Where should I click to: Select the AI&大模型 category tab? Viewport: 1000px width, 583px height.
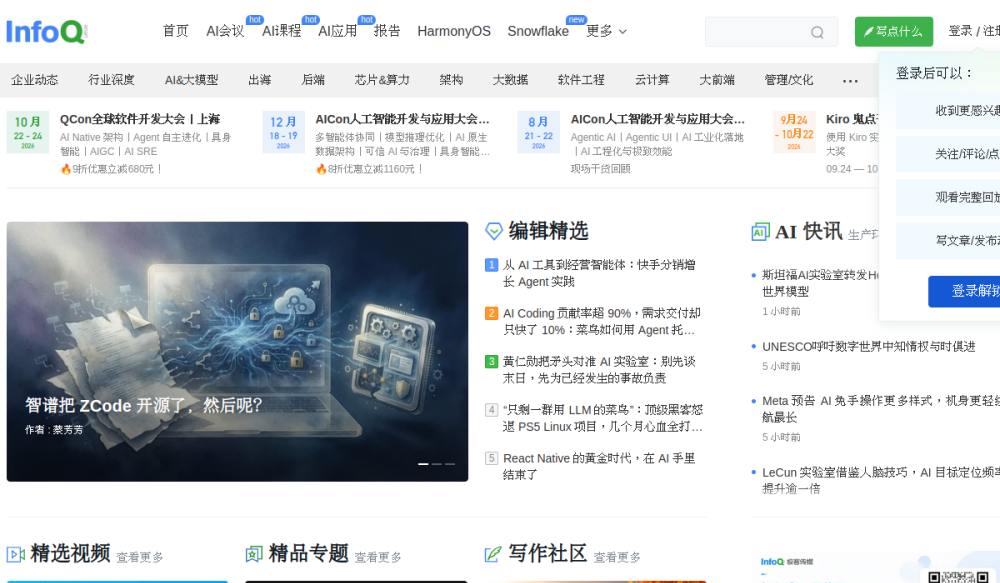(191, 80)
